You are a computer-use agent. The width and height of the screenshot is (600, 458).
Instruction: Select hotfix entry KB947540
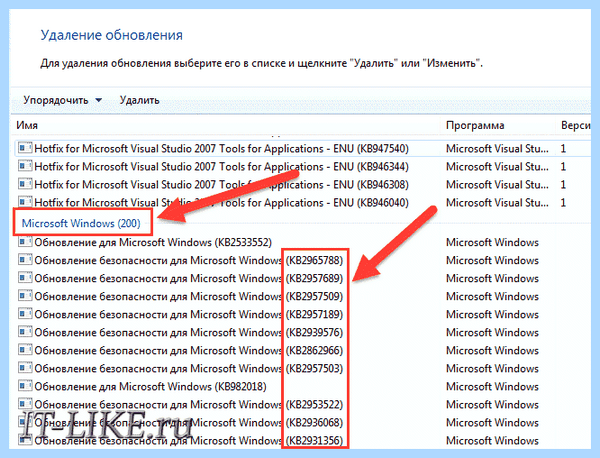(x=222, y=148)
